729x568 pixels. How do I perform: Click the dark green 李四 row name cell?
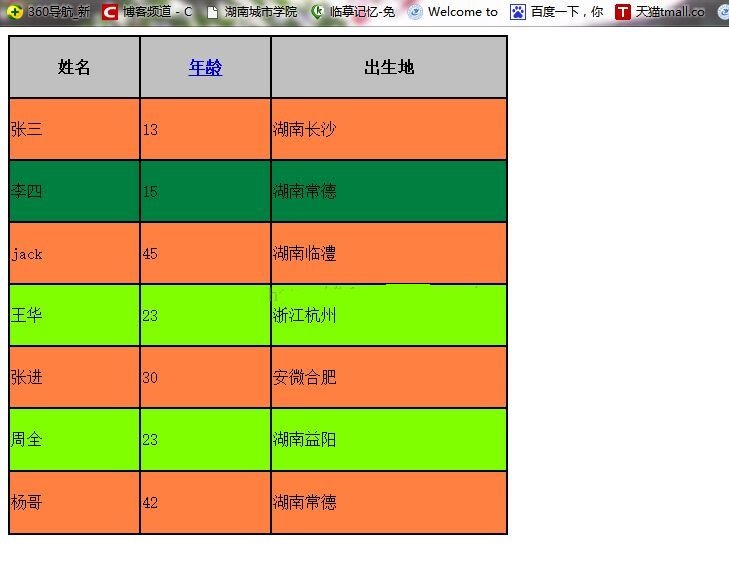click(x=74, y=191)
